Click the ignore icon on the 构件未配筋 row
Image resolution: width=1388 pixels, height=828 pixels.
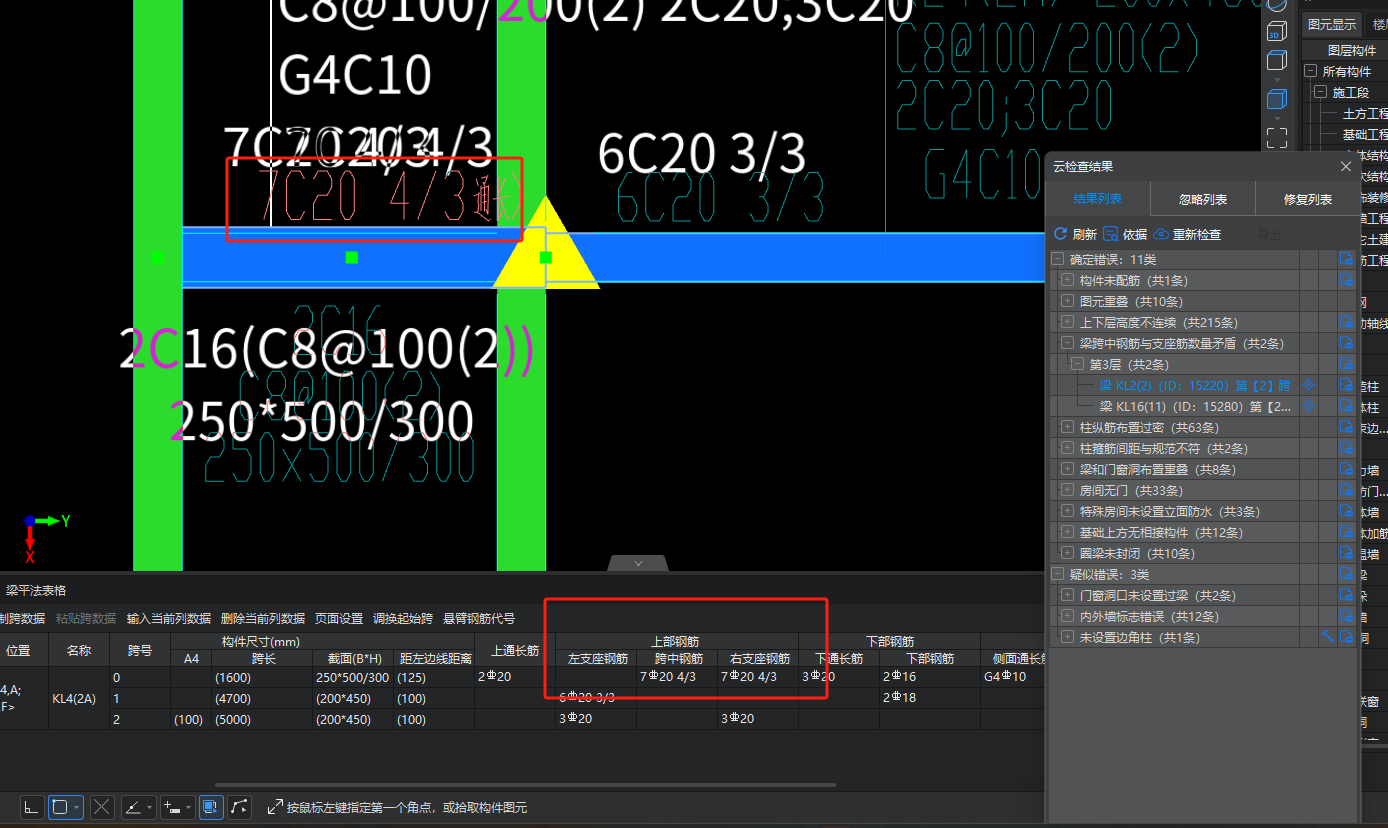point(1346,280)
